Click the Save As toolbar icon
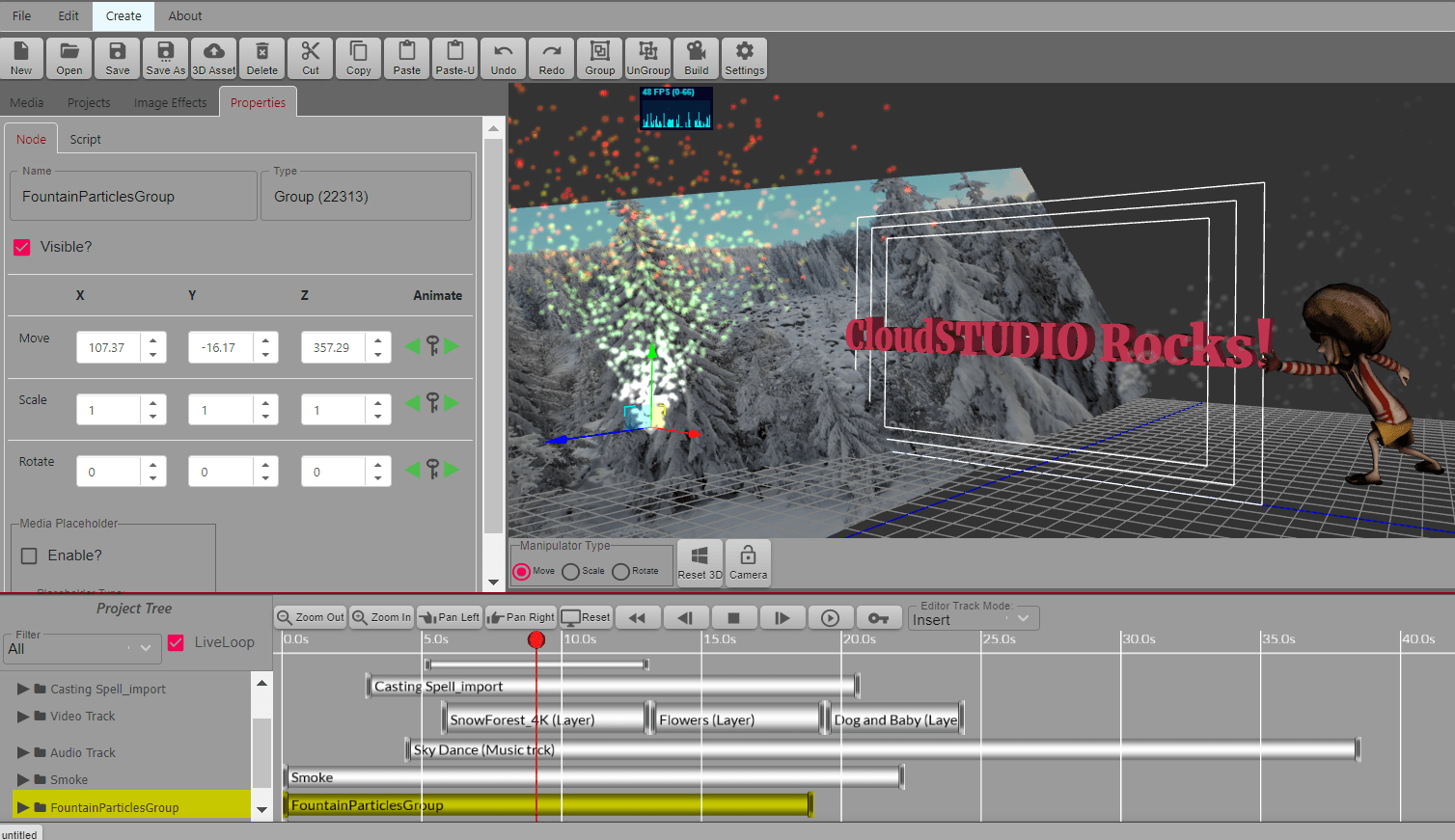The image size is (1455, 840). click(x=166, y=58)
